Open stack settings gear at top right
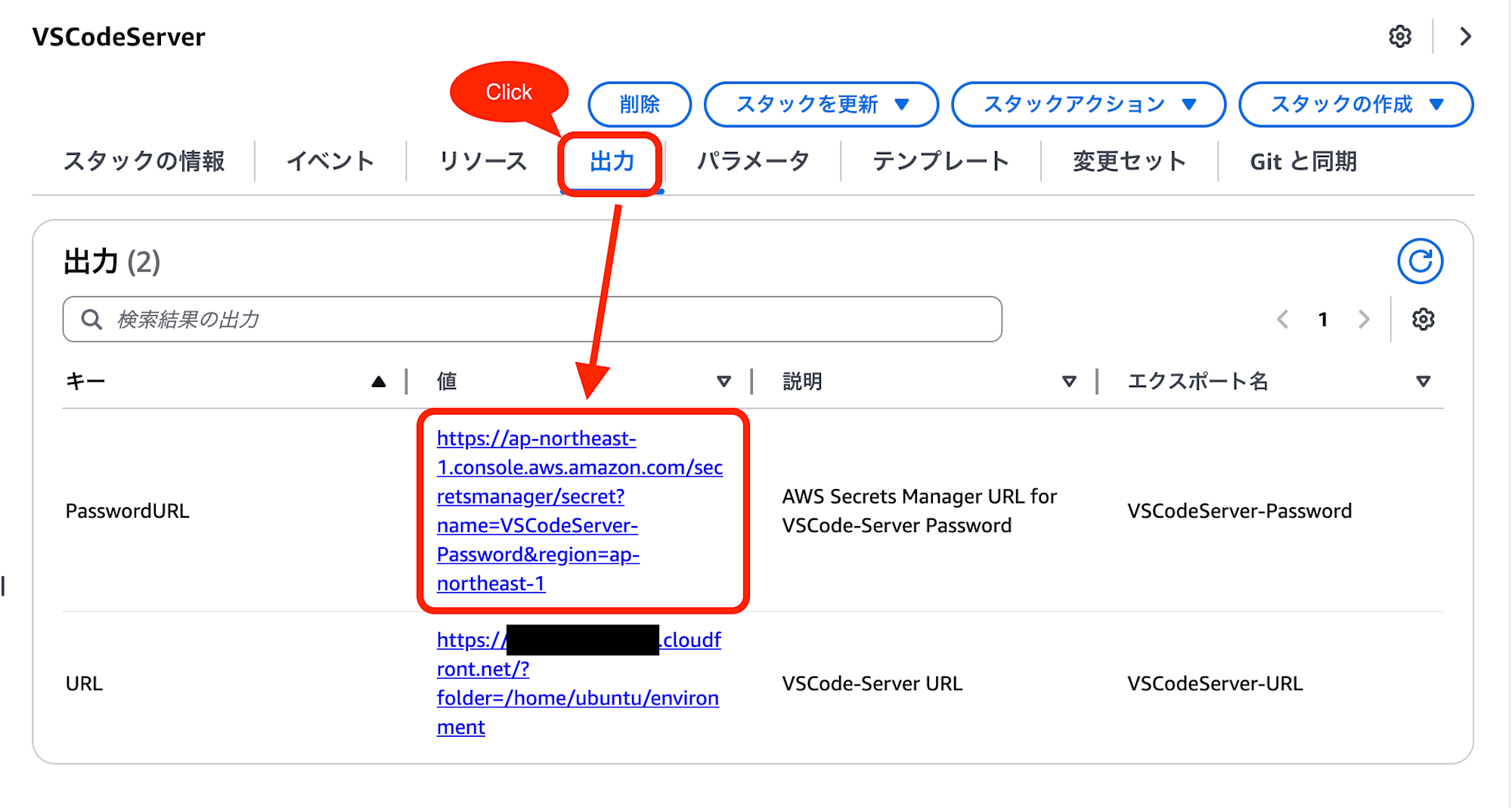This screenshot has height=808, width=1512. pos(1400,36)
